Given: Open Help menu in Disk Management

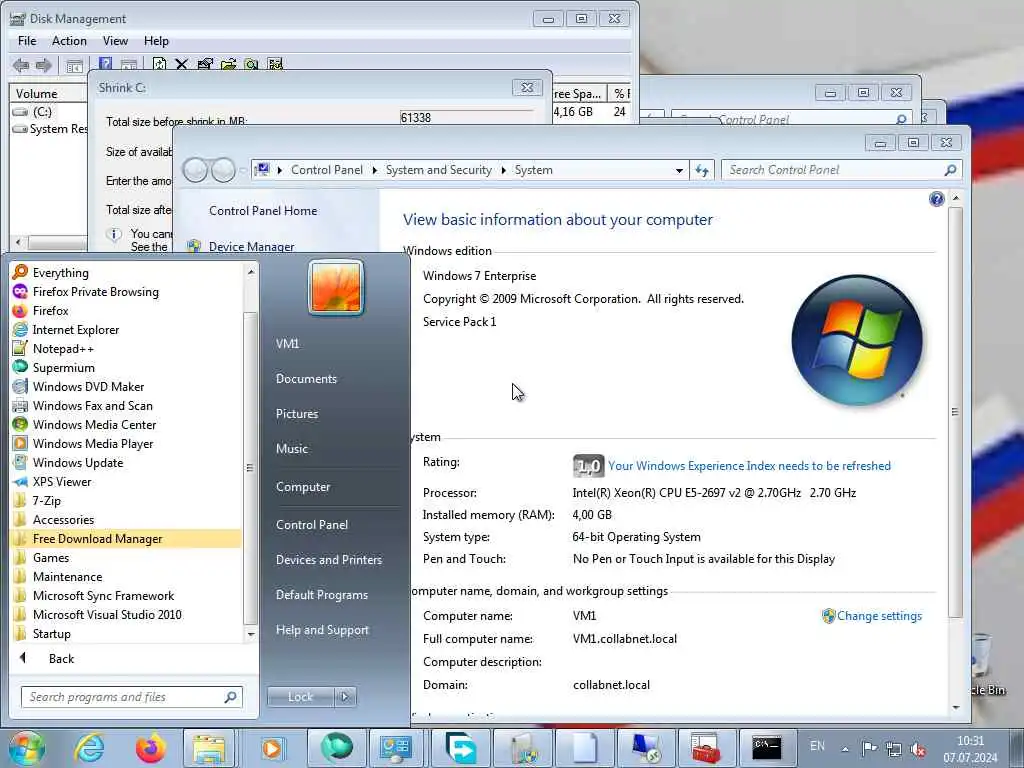Looking at the screenshot, I should (156, 41).
